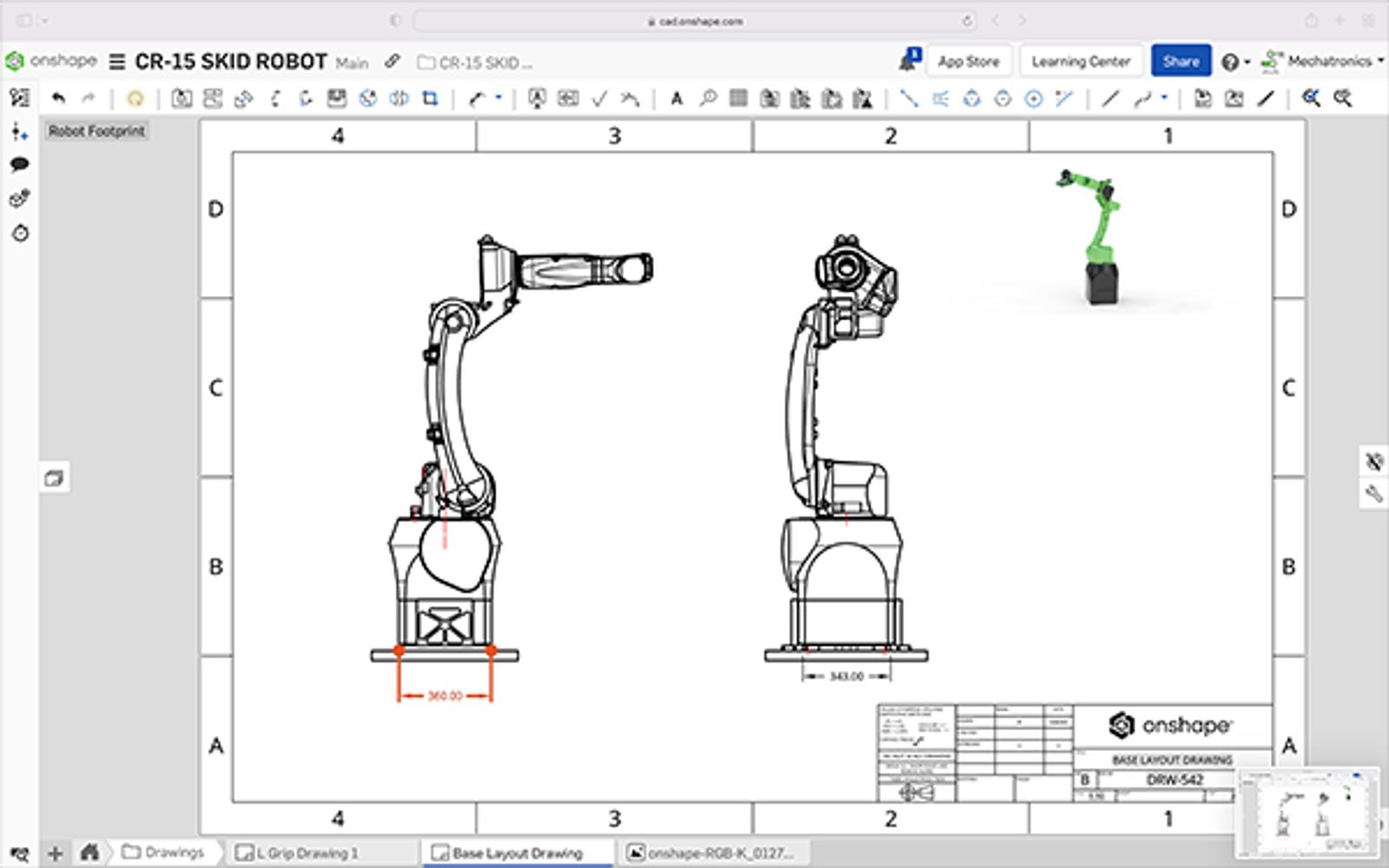1389x868 pixels.
Task: Click the sheet navigation thumbnail preview
Action: pos(1308,813)
